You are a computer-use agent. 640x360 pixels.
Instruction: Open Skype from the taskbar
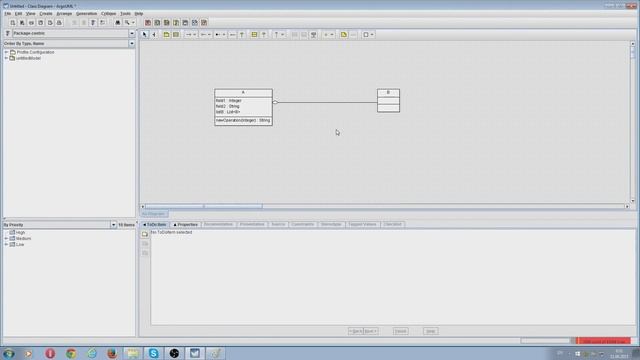153,353
